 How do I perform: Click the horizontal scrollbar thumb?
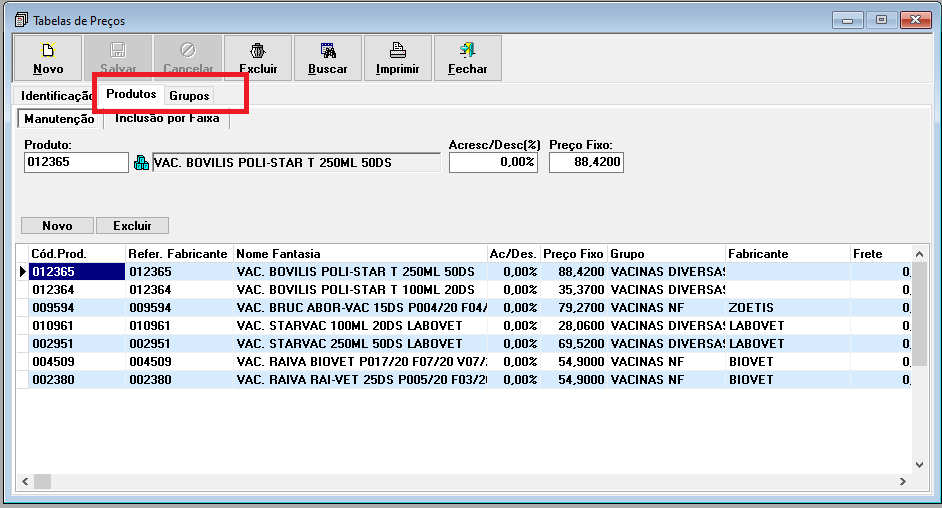tap(42, 482)
